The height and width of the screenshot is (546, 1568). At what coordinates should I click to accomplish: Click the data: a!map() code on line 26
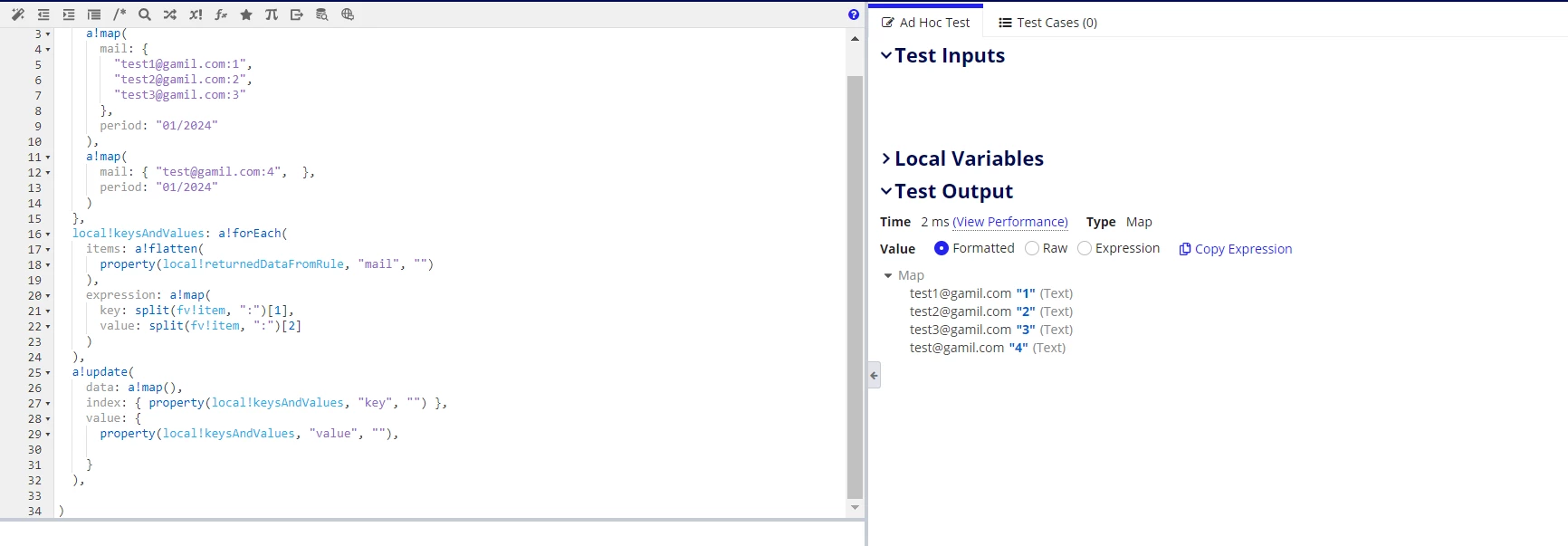point(134,388)
